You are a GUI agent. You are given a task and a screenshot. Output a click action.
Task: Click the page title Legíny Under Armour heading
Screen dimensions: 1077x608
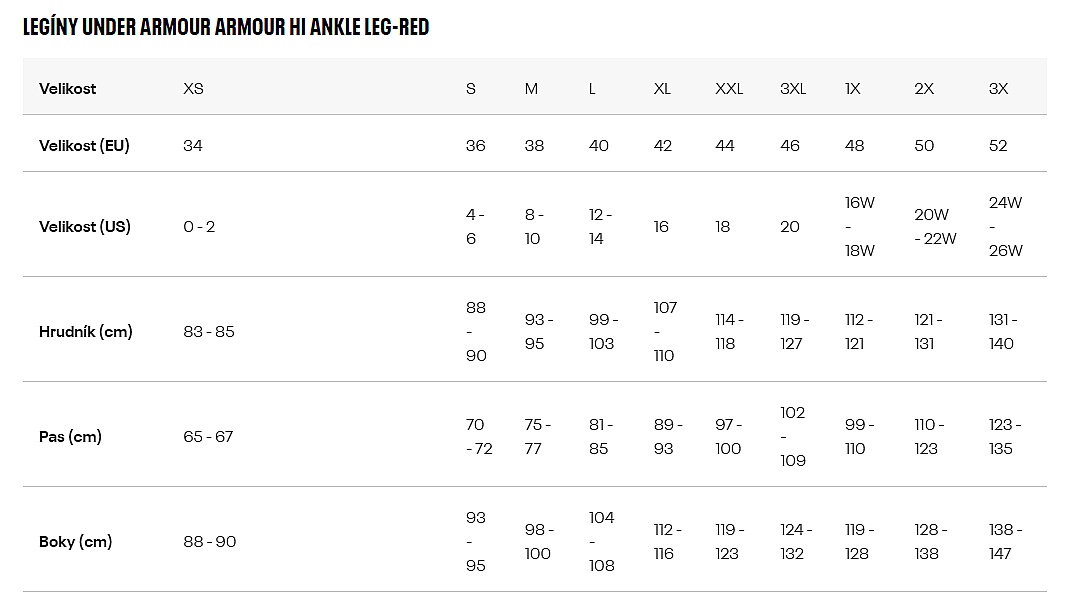tap(226, 26)
